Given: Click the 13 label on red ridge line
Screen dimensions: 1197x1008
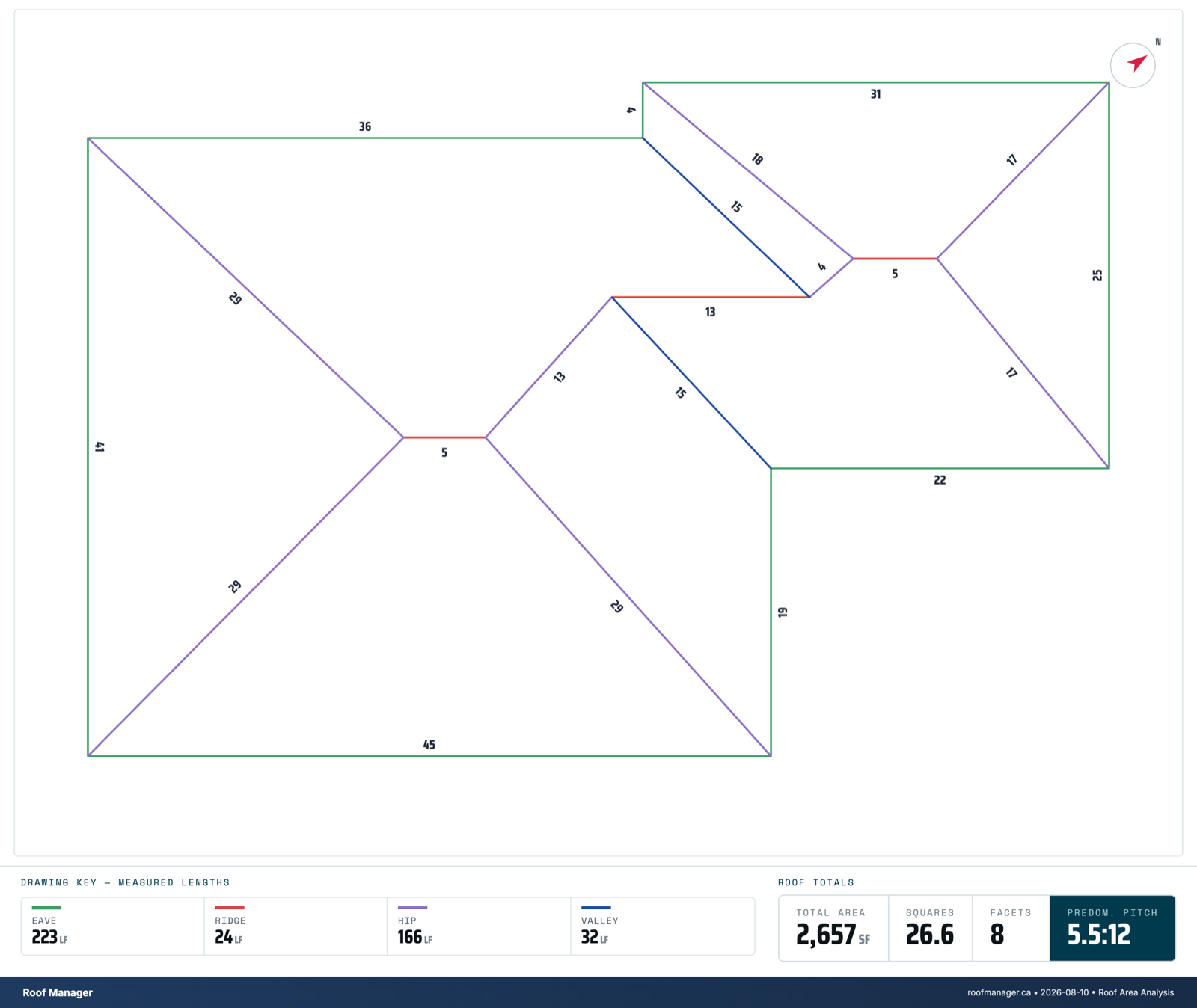Looking at the screenshot, I should click(710, 312).
